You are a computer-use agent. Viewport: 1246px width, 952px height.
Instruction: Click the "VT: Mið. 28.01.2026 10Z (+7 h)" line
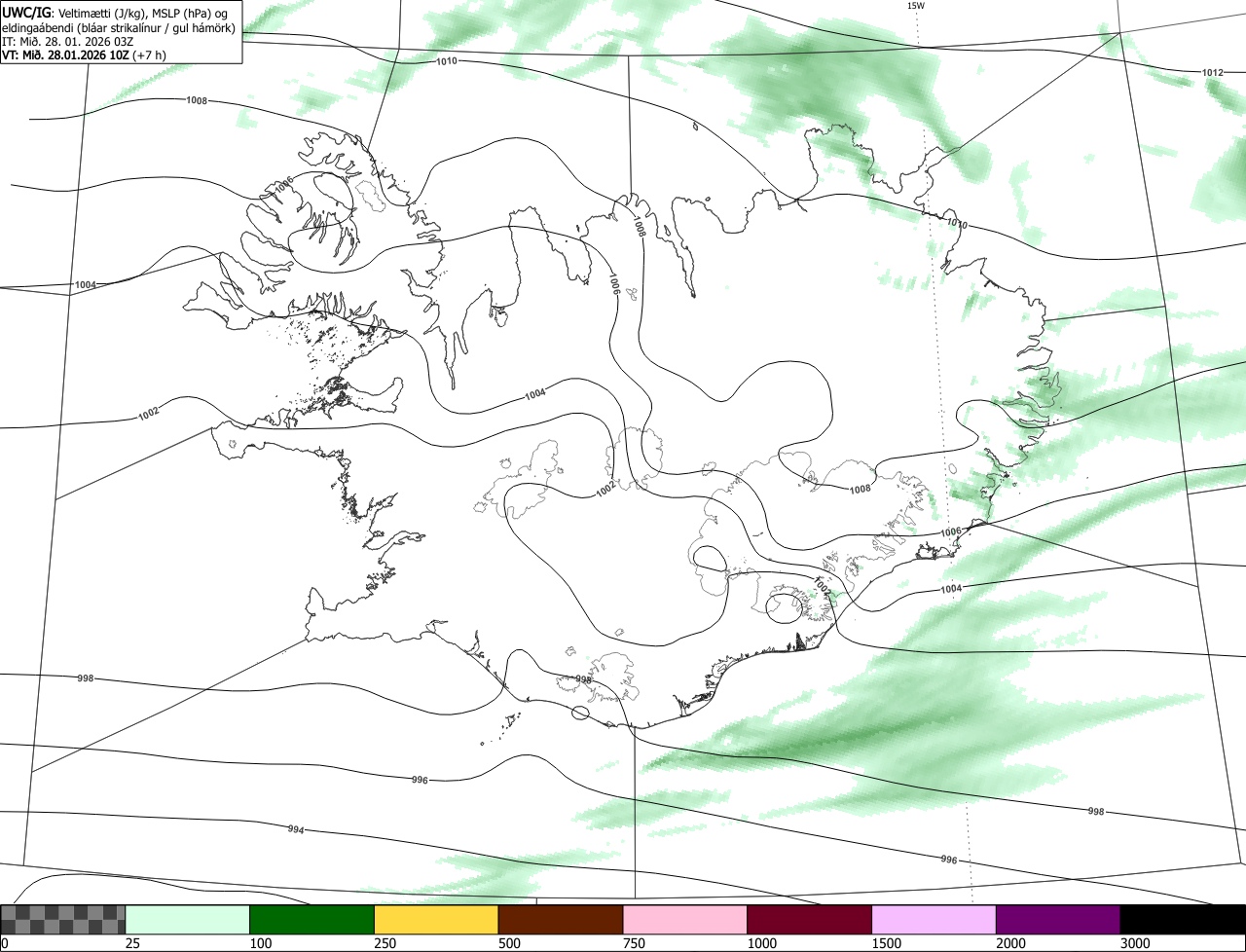(x=84, y=55)
